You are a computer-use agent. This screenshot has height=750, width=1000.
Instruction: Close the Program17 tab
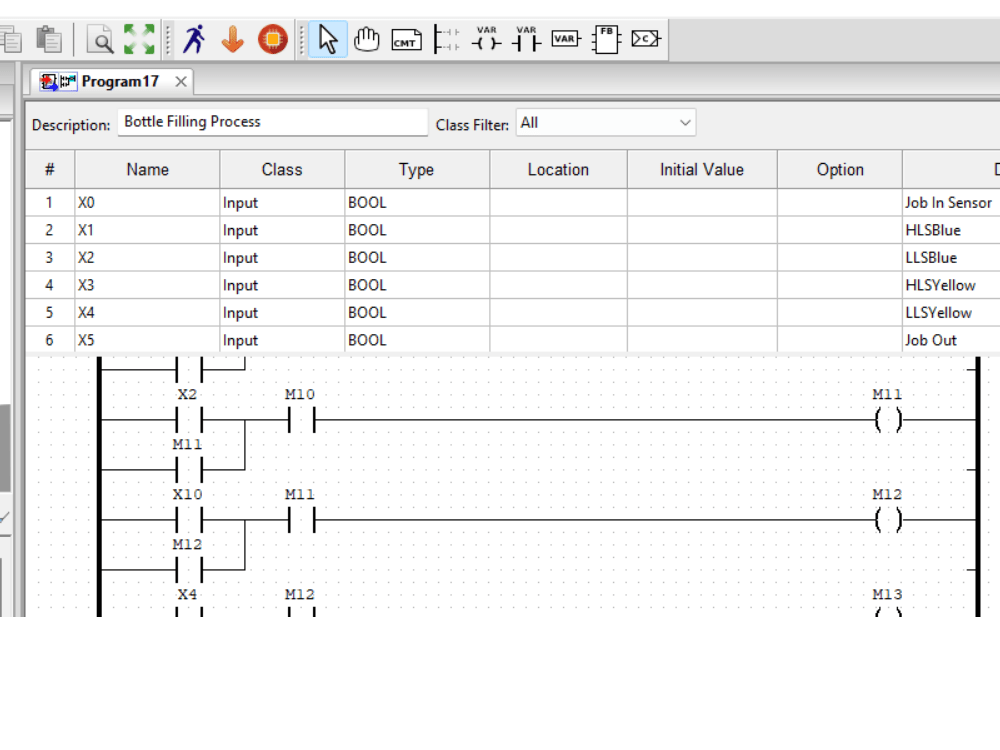(180, 81)
